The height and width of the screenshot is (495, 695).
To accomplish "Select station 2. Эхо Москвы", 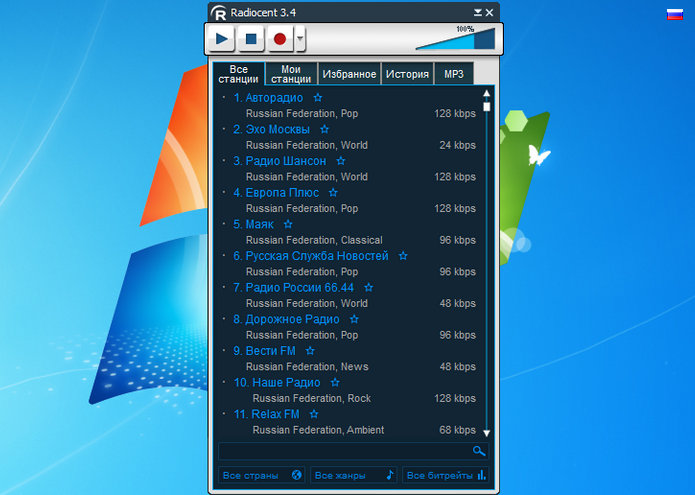I will 271,129.
